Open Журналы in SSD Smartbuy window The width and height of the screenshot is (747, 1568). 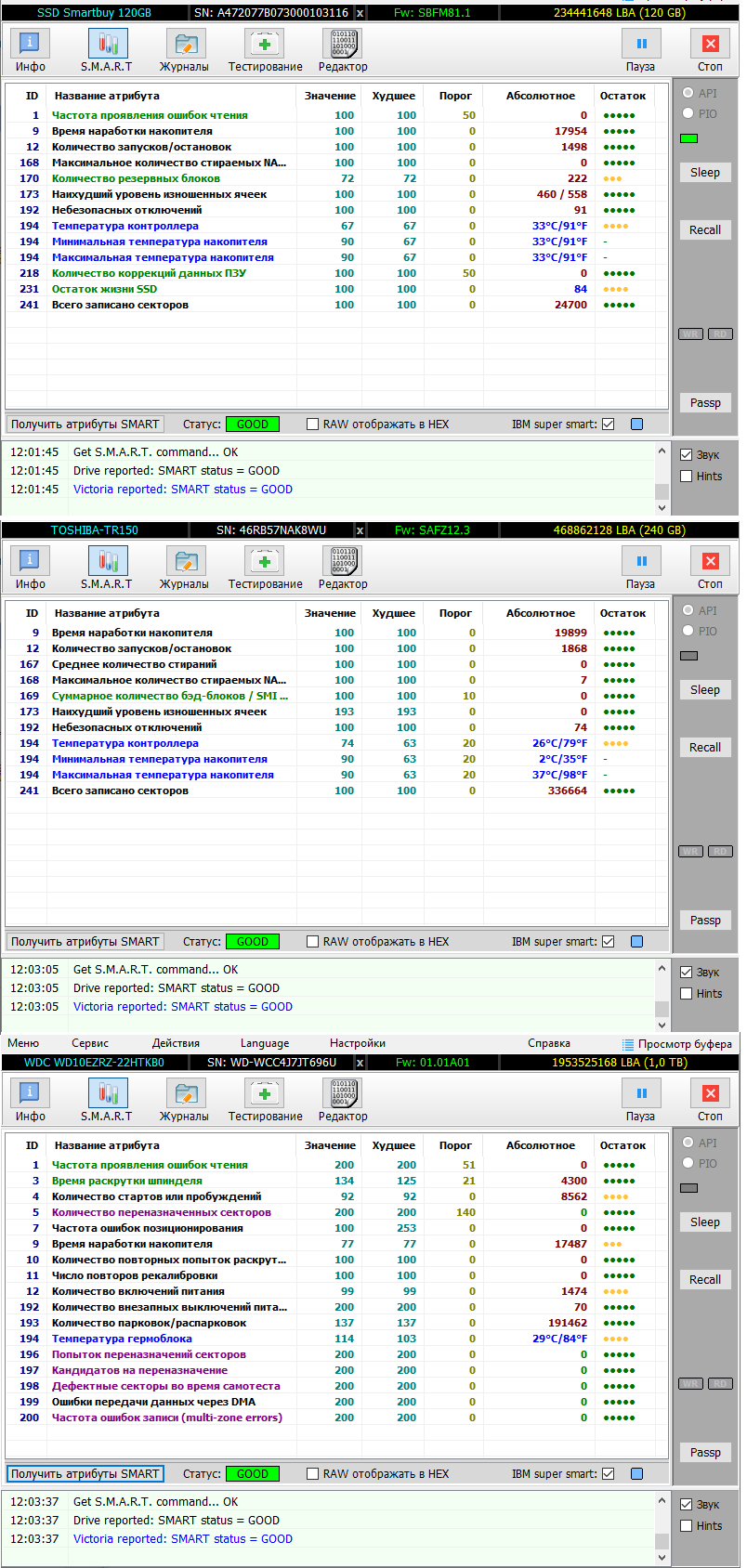[184, 50]
